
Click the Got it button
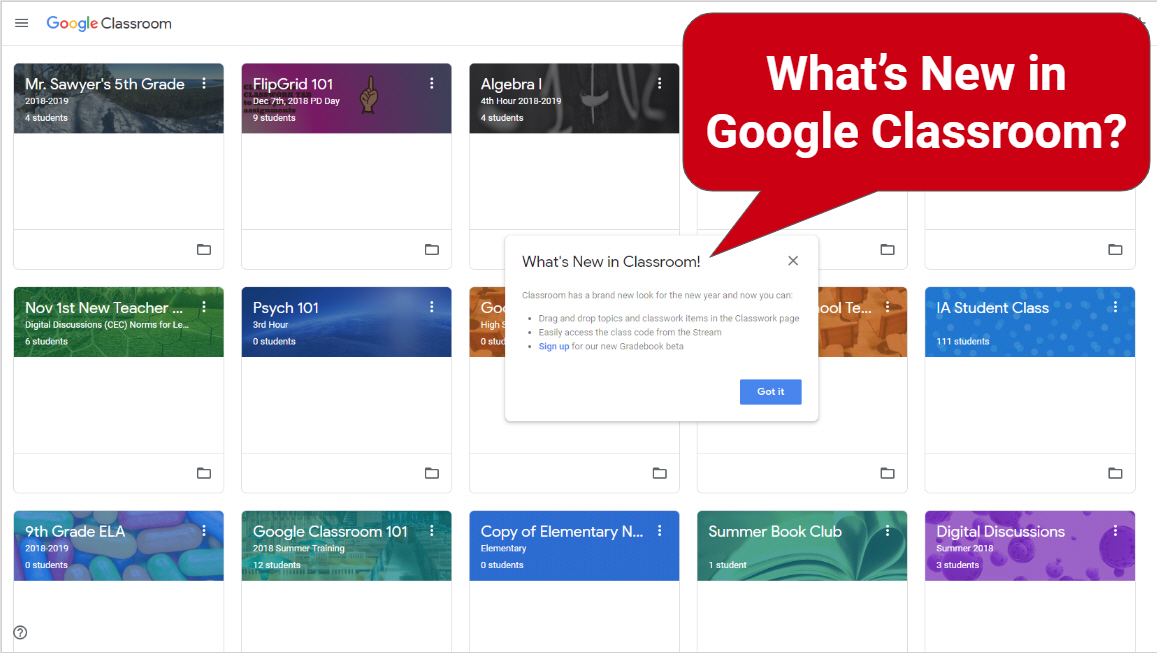coord(770,392)
